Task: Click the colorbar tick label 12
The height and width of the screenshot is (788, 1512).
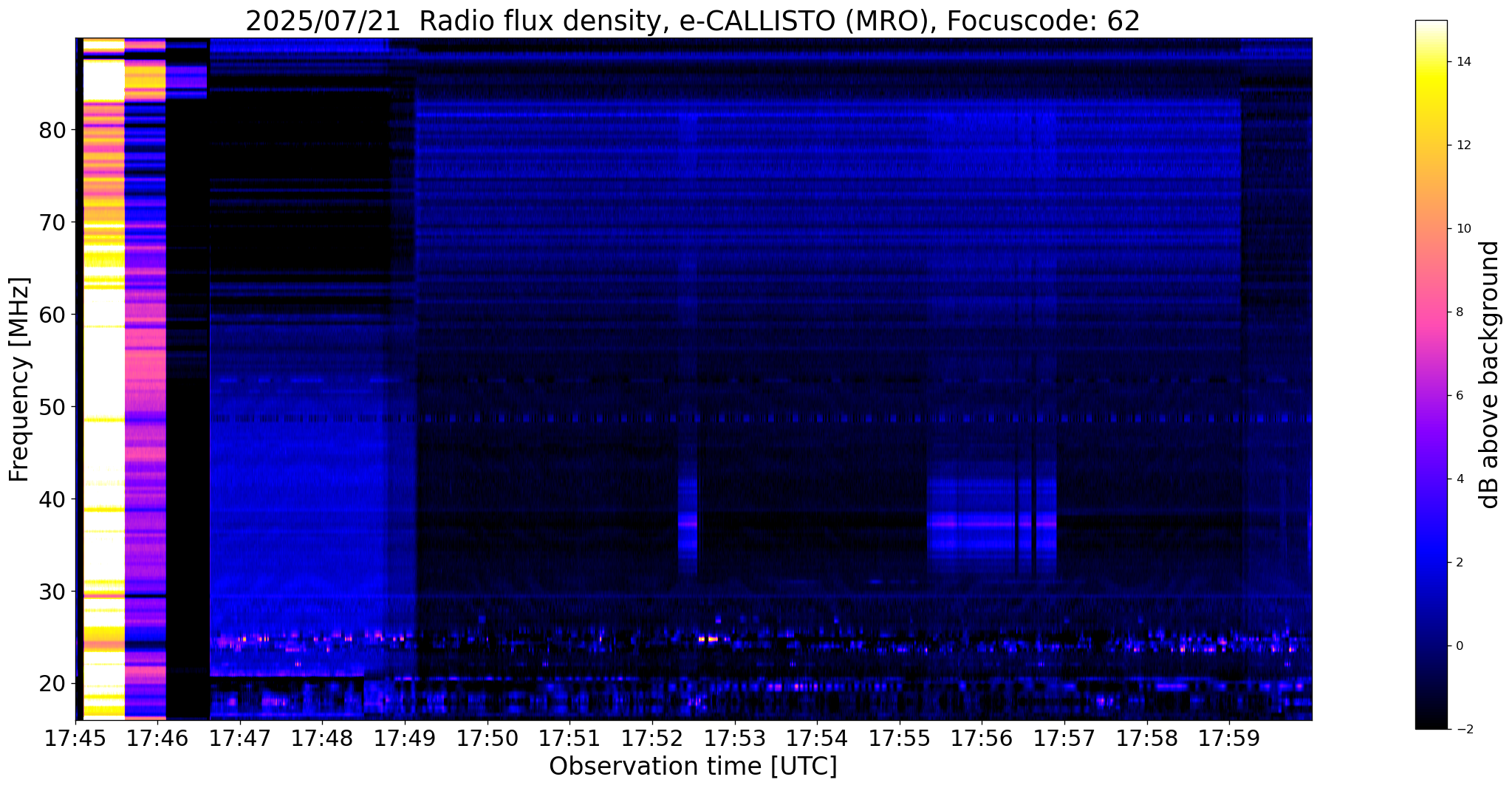Action: click(x=1463, y=145)
